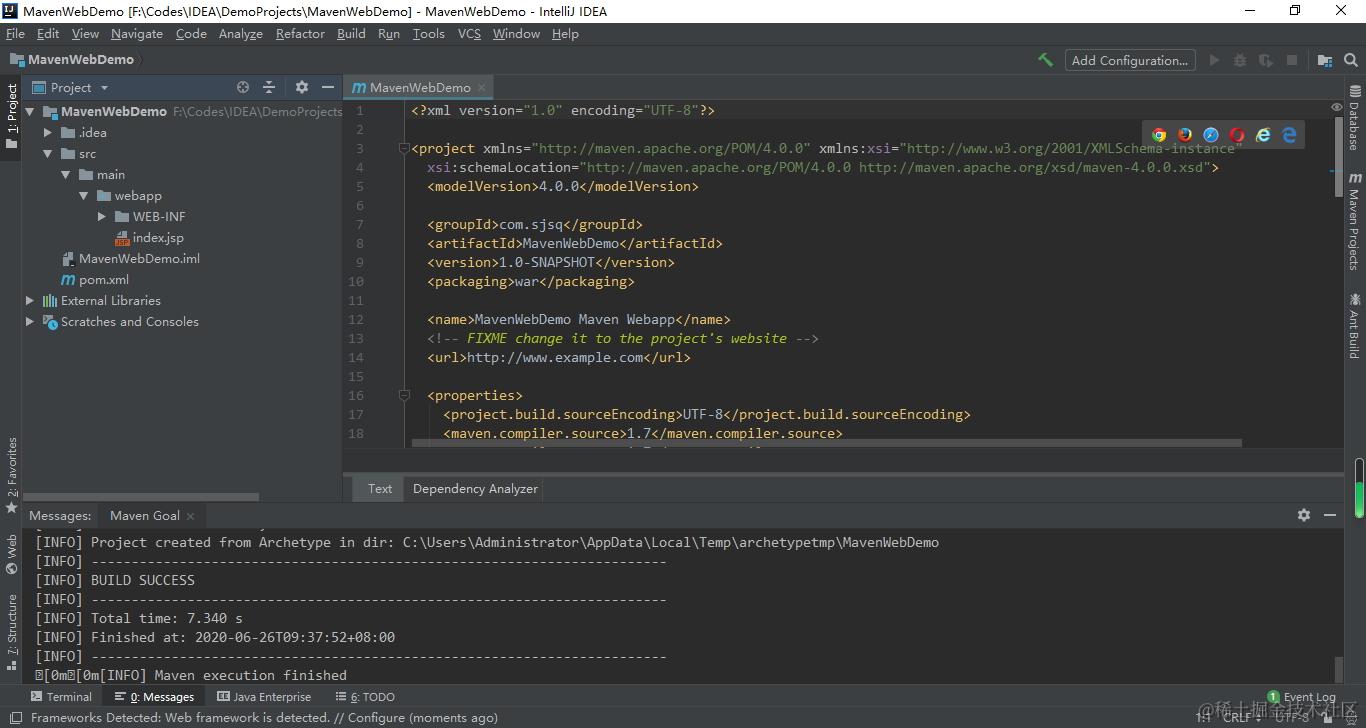Click the Stop square icon
This screenshot has height=728, width=1366.
pyautogui.click(x=1292, y=60)
